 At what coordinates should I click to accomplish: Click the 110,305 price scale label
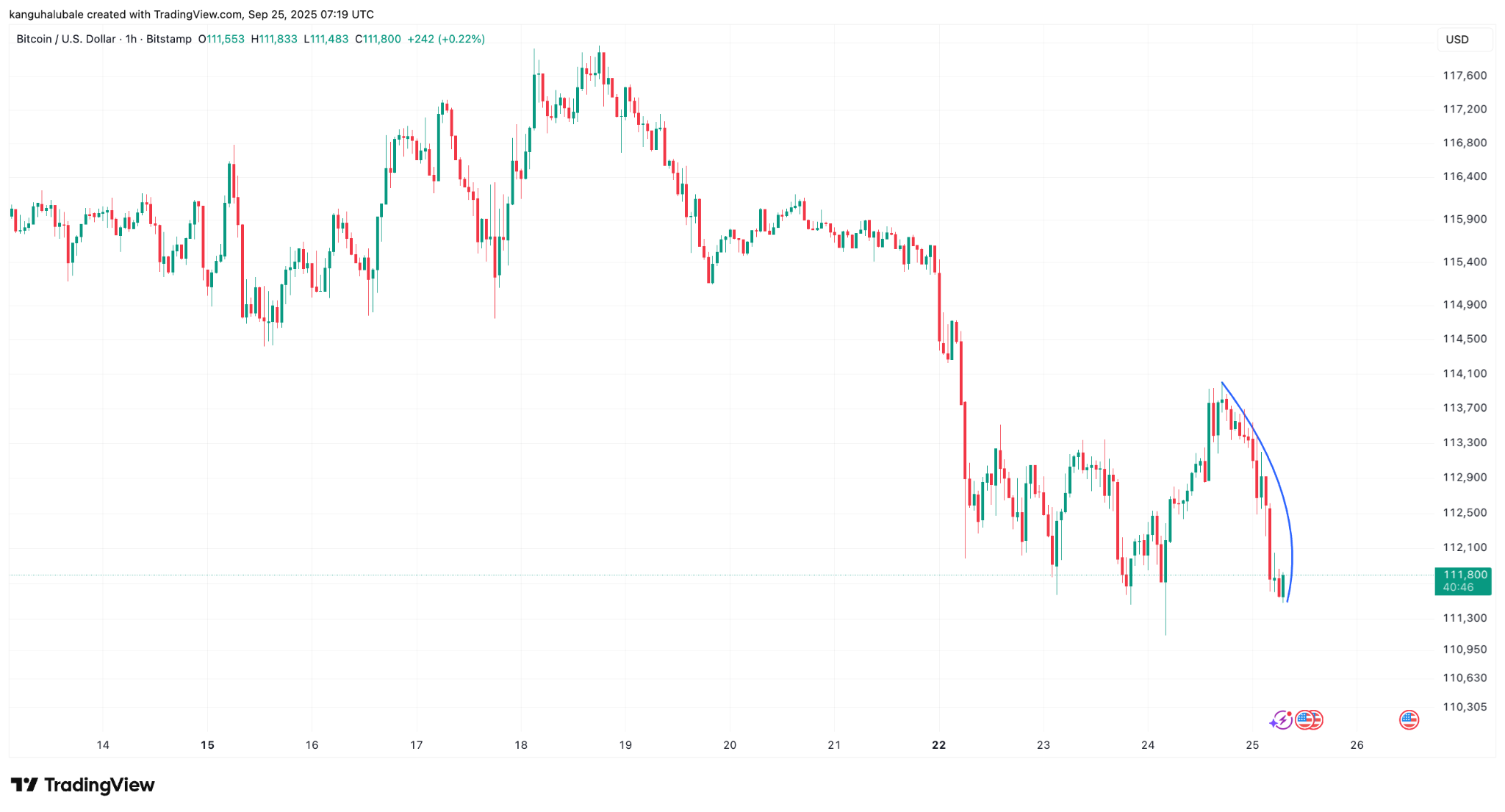point(1464,707)
